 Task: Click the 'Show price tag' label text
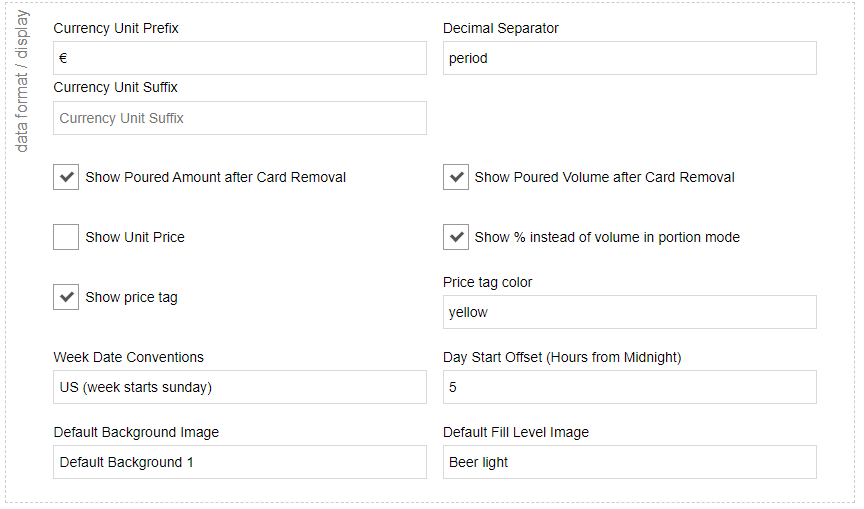pos(131,297)
